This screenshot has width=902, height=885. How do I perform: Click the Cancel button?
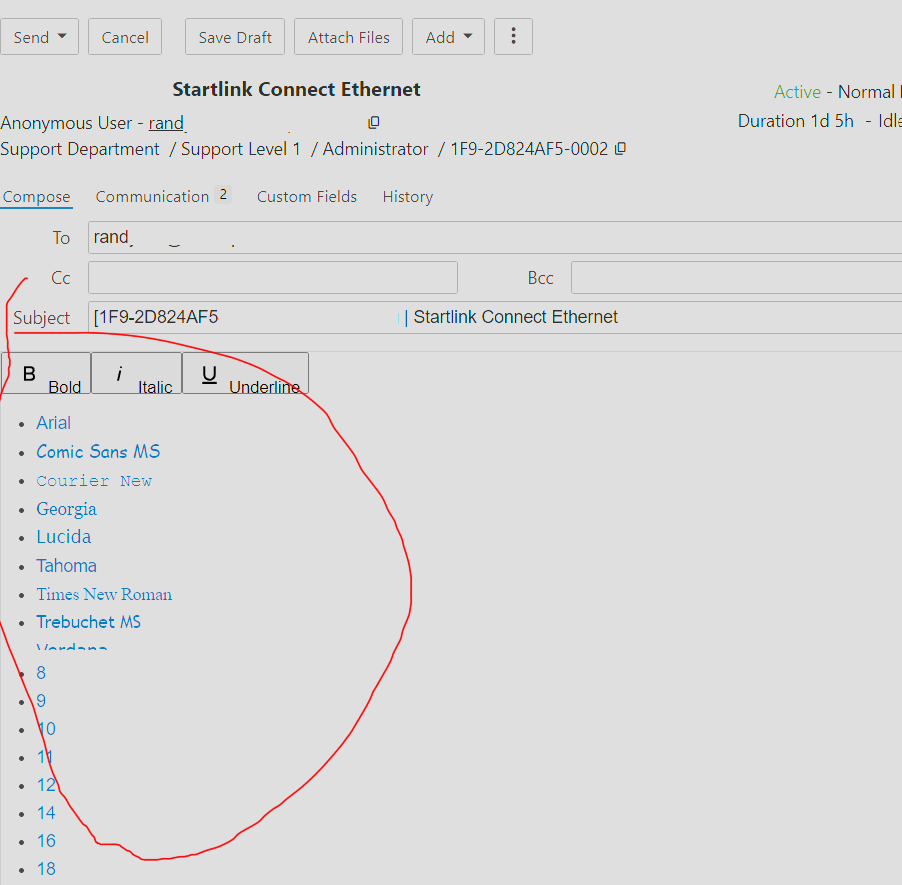click(x=125, y=37)
